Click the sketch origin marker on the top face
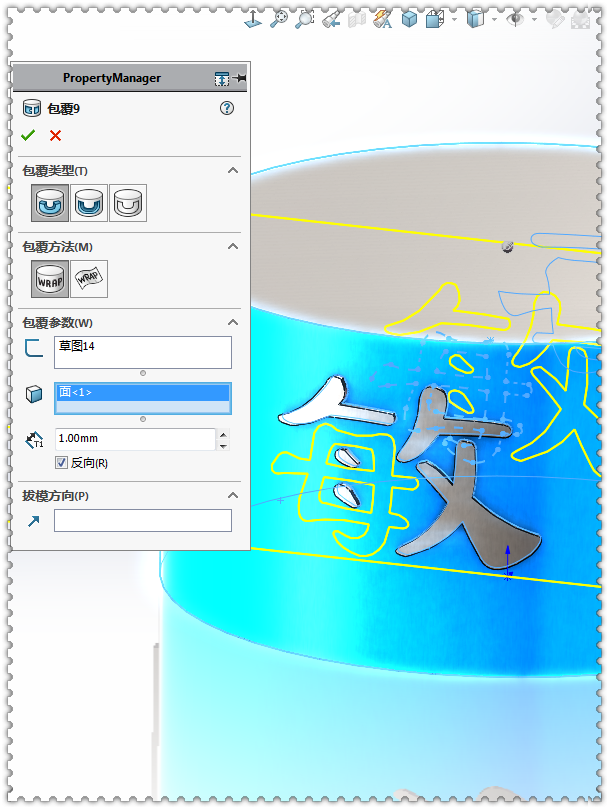 click(507, 247)
